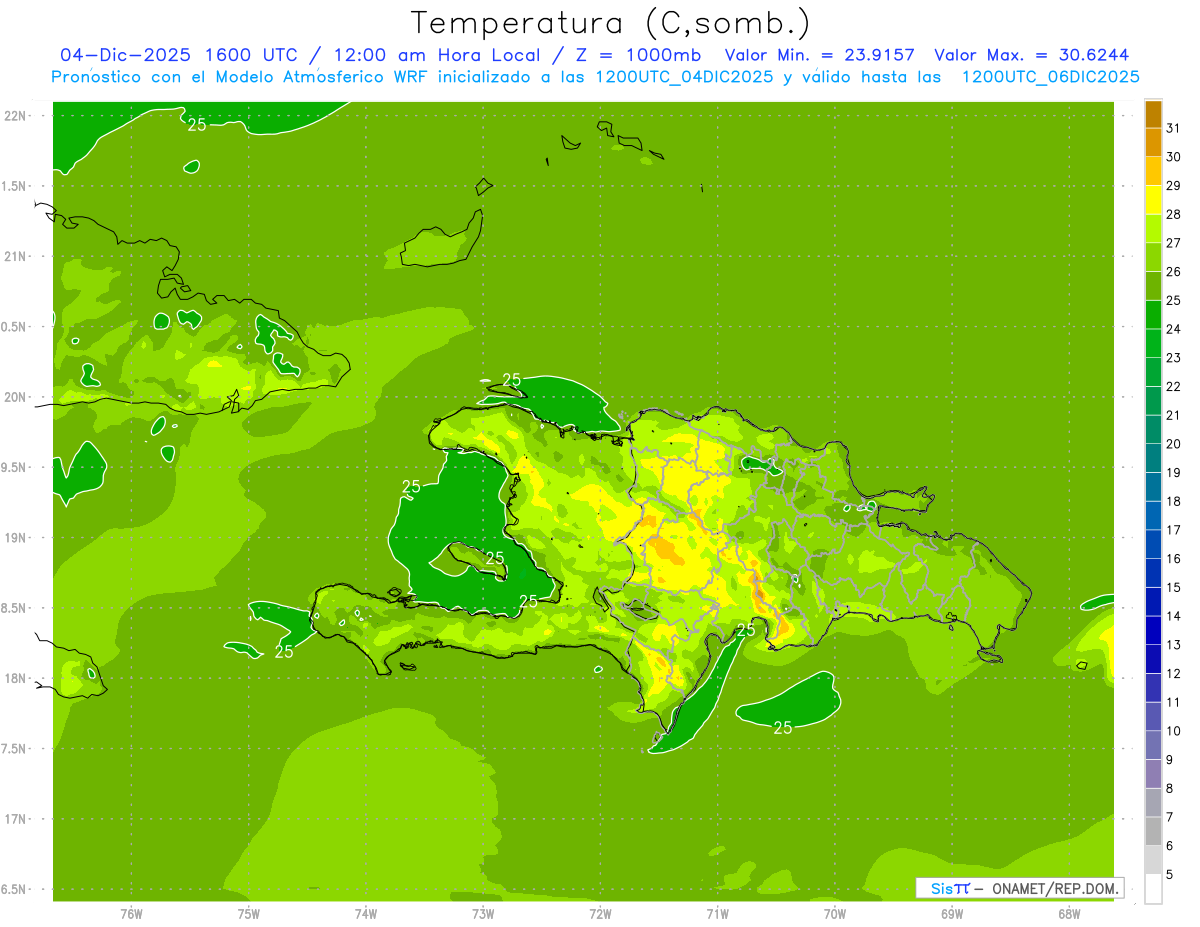
Task: Click the color scale value "28"
Action: coord(1174,214)
